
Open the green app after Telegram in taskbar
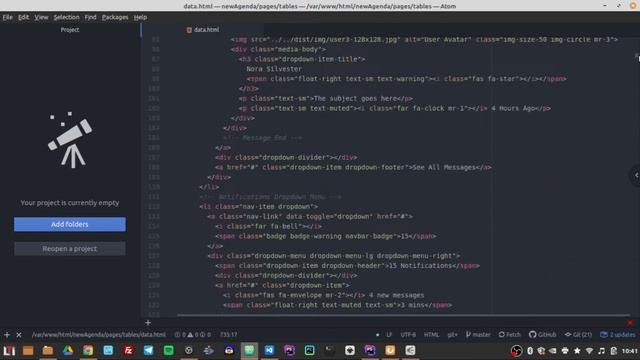coord(169,350)
